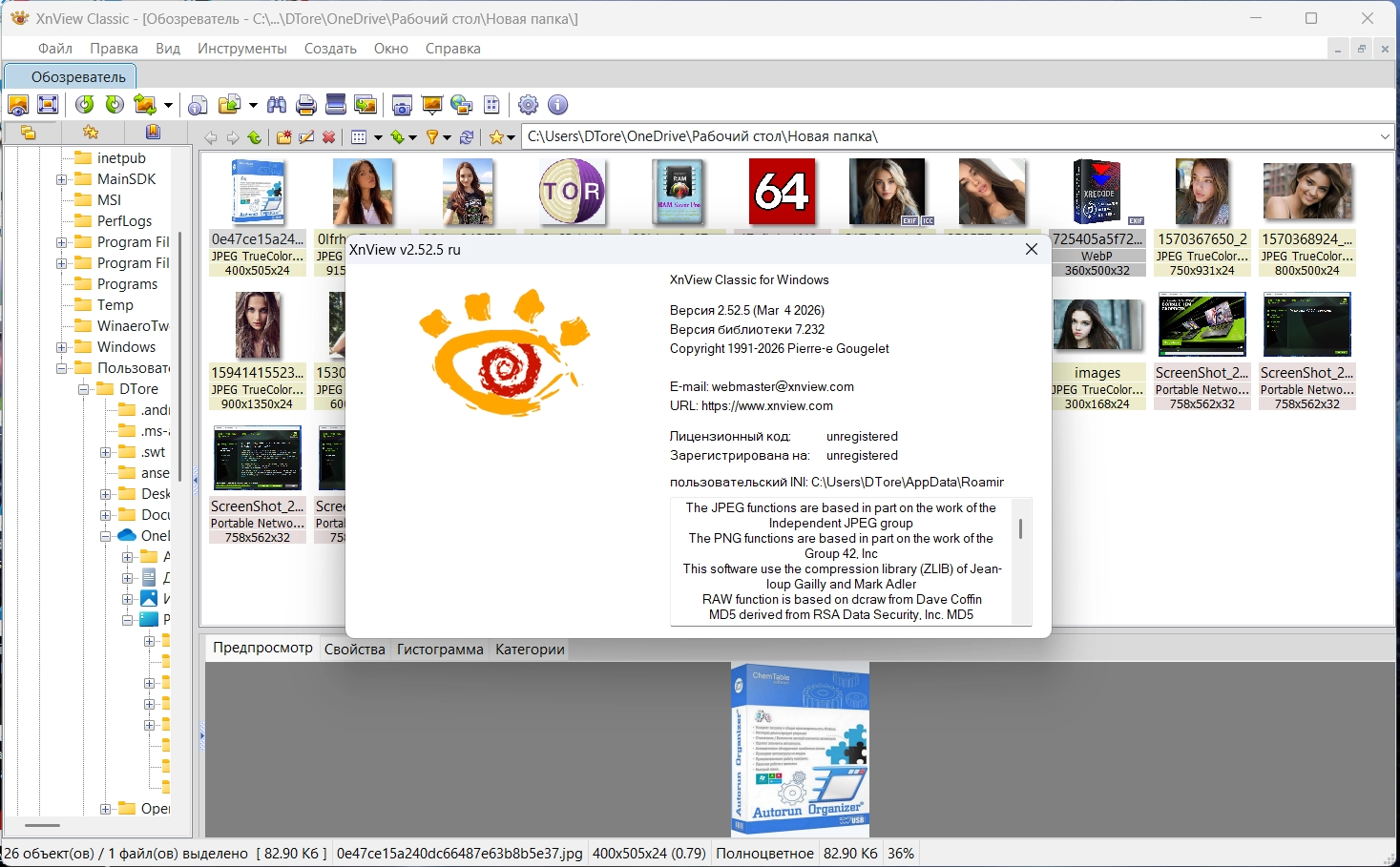The width and height of the screenshot is (1400, 867).
Task: Print using the printer icon
Action: pyautogui.click(x=306, y=105)
